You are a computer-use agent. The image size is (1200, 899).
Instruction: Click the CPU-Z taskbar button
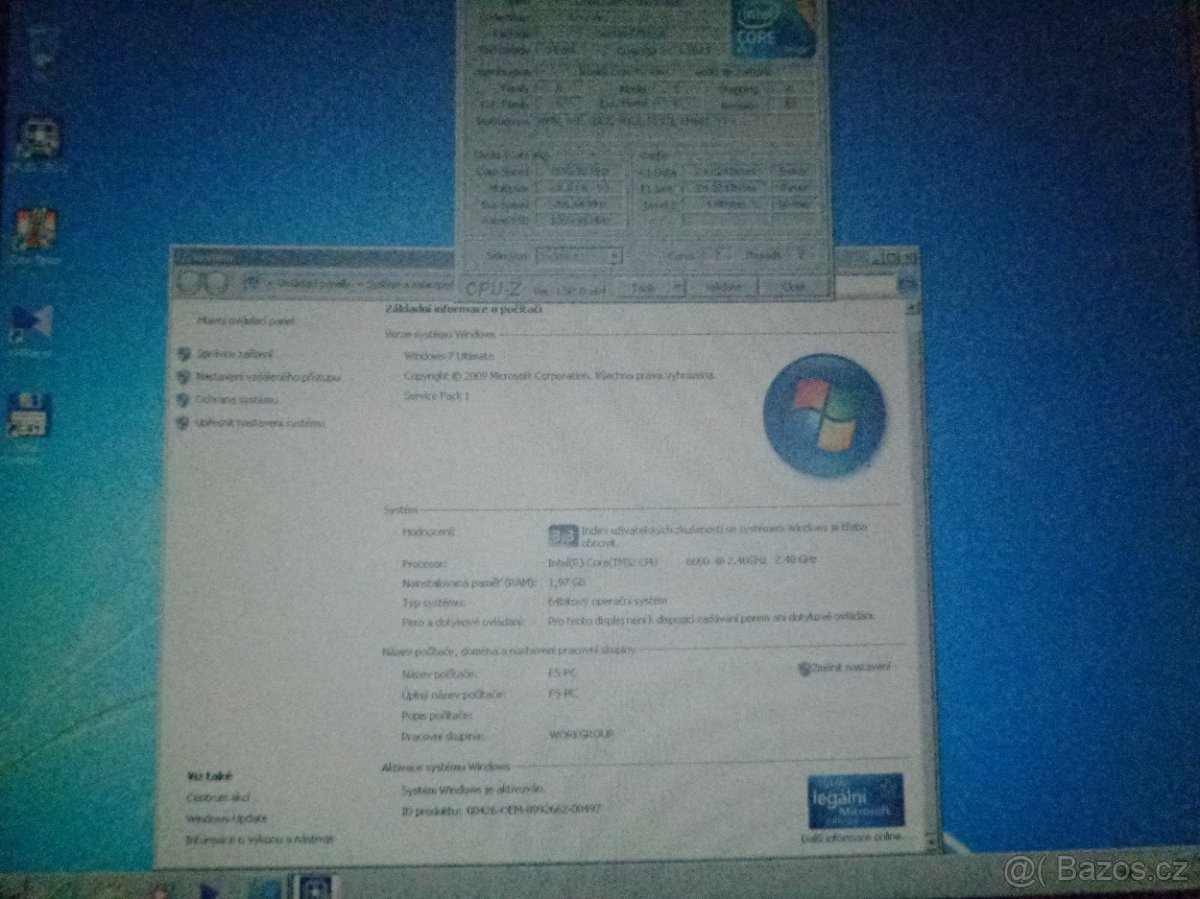coord(315,888)
